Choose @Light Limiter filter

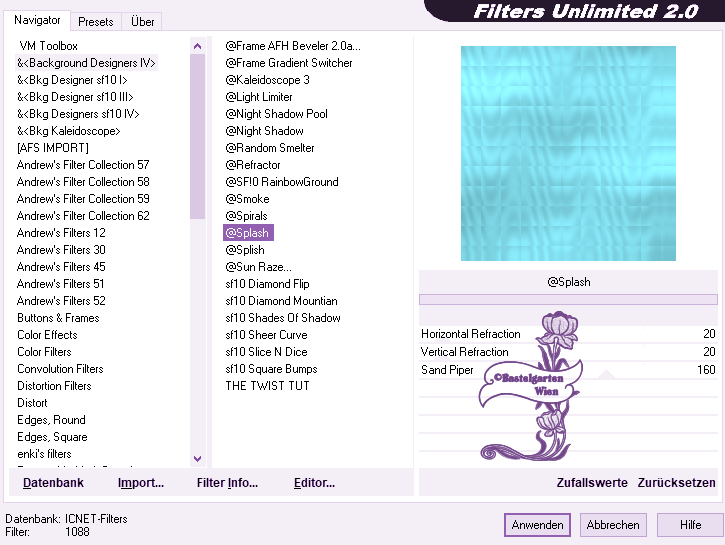[x=259, y=97]
